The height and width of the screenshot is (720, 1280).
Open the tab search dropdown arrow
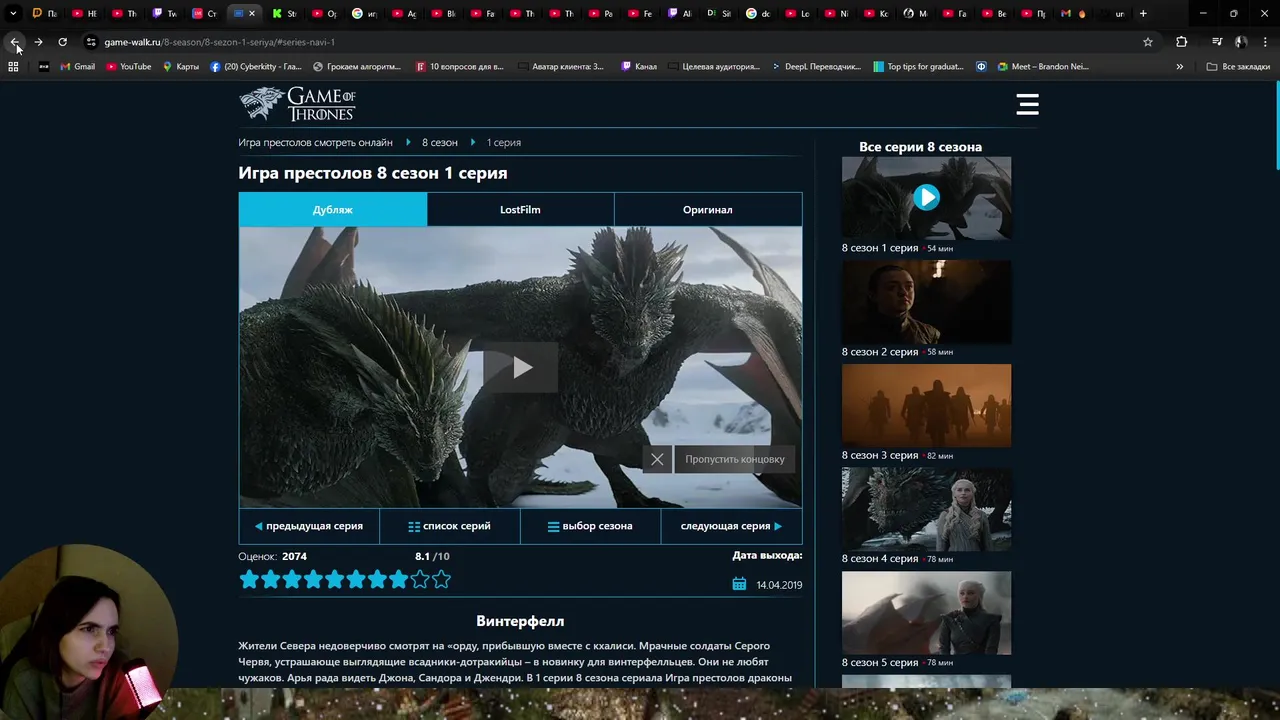coord(12,14)
